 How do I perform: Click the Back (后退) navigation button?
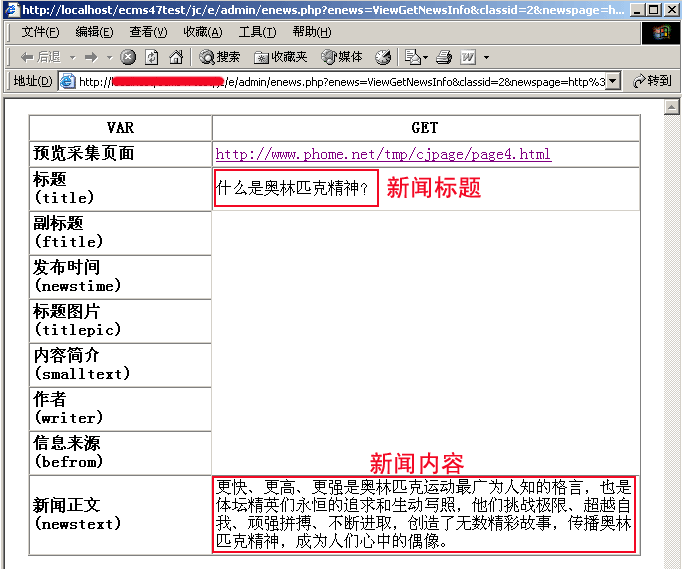[x=38, y=57]
